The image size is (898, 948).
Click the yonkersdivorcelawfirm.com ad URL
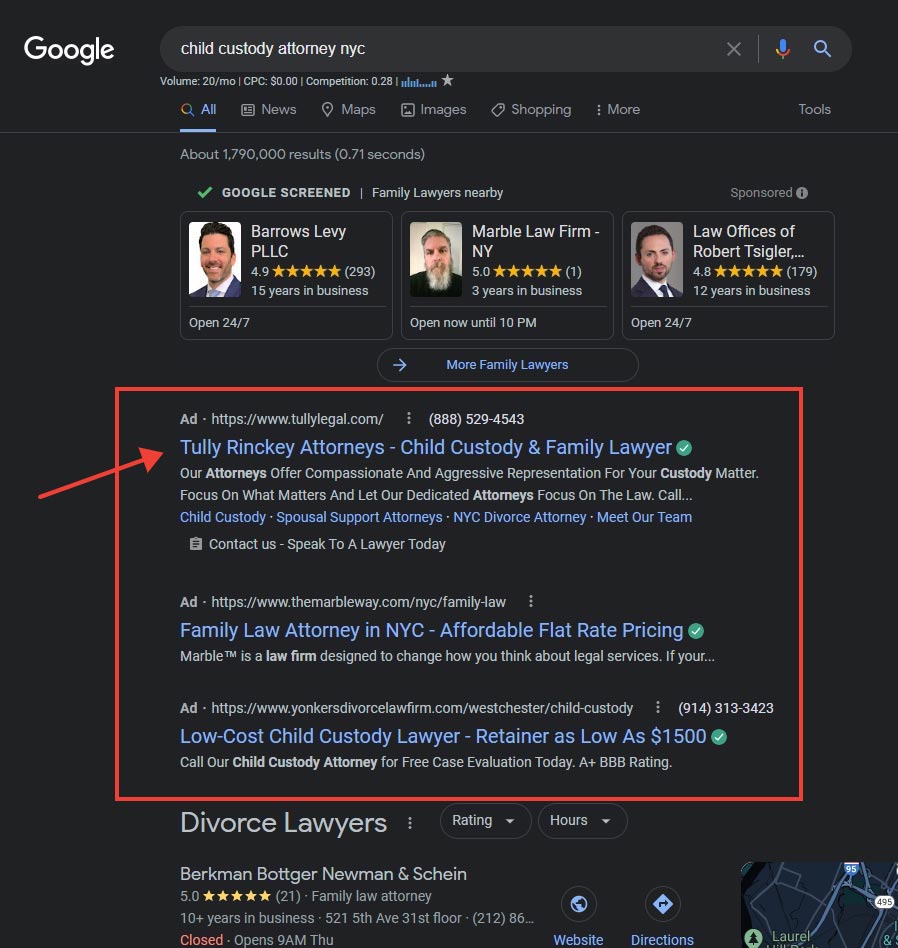point(422,708)
